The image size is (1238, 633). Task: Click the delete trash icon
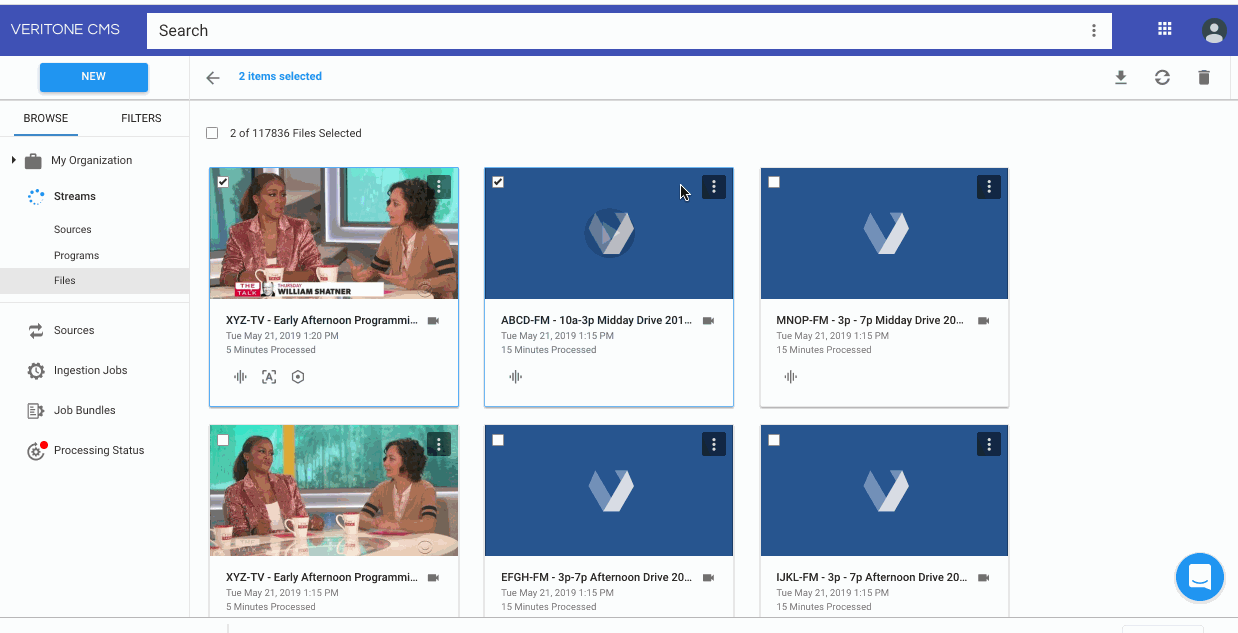[x=1204, y=77]
